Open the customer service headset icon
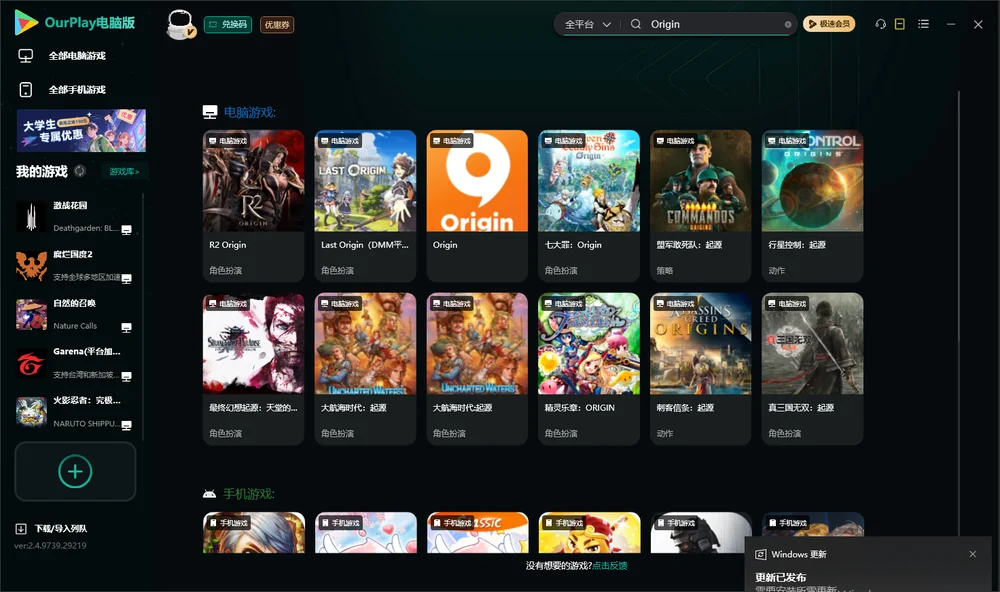The image size is (1000, 592). [880, 24]
